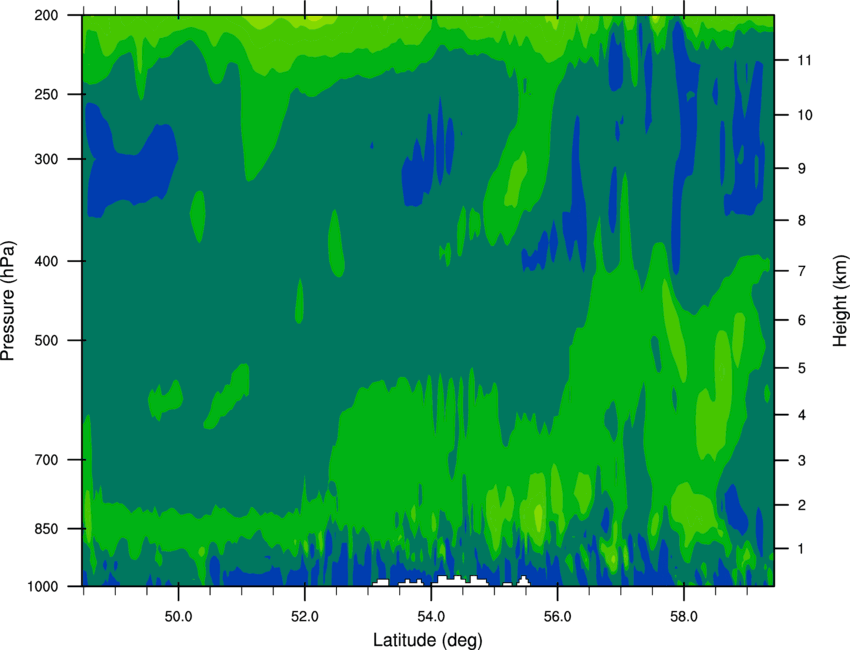850x650 pixels.
Task: Click the 200 pressure tick label
Action: click(x=46, y=15)
